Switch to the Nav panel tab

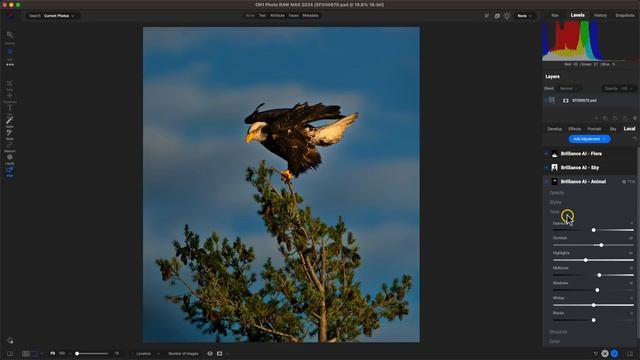555,16
